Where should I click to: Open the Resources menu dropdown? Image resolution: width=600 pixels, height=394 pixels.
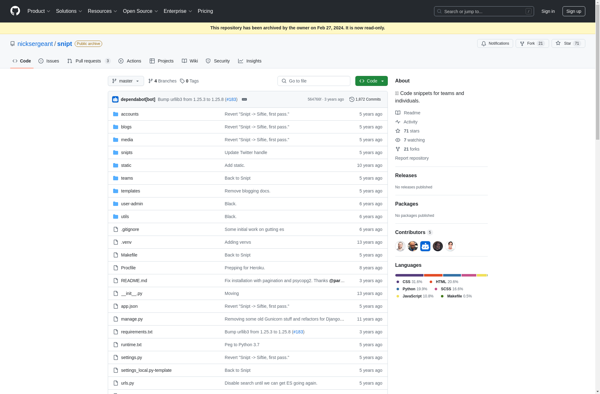pyautogui.click(x=102, y=11)
